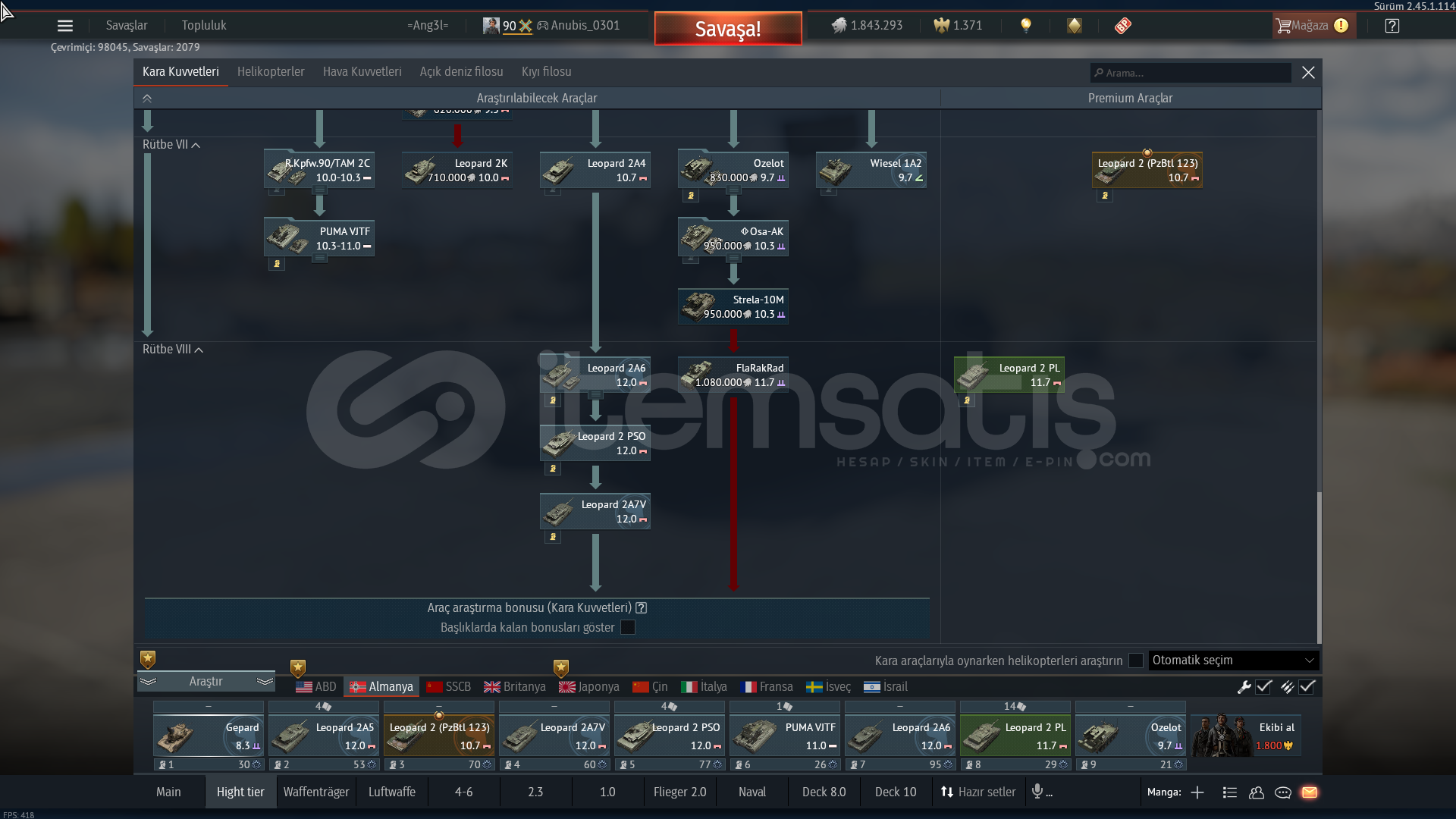Image resolution: width=1456 pixels, height=819 pixels.
Task: Select FlaRakRad in research tree
Action: [x=733, y=375]
